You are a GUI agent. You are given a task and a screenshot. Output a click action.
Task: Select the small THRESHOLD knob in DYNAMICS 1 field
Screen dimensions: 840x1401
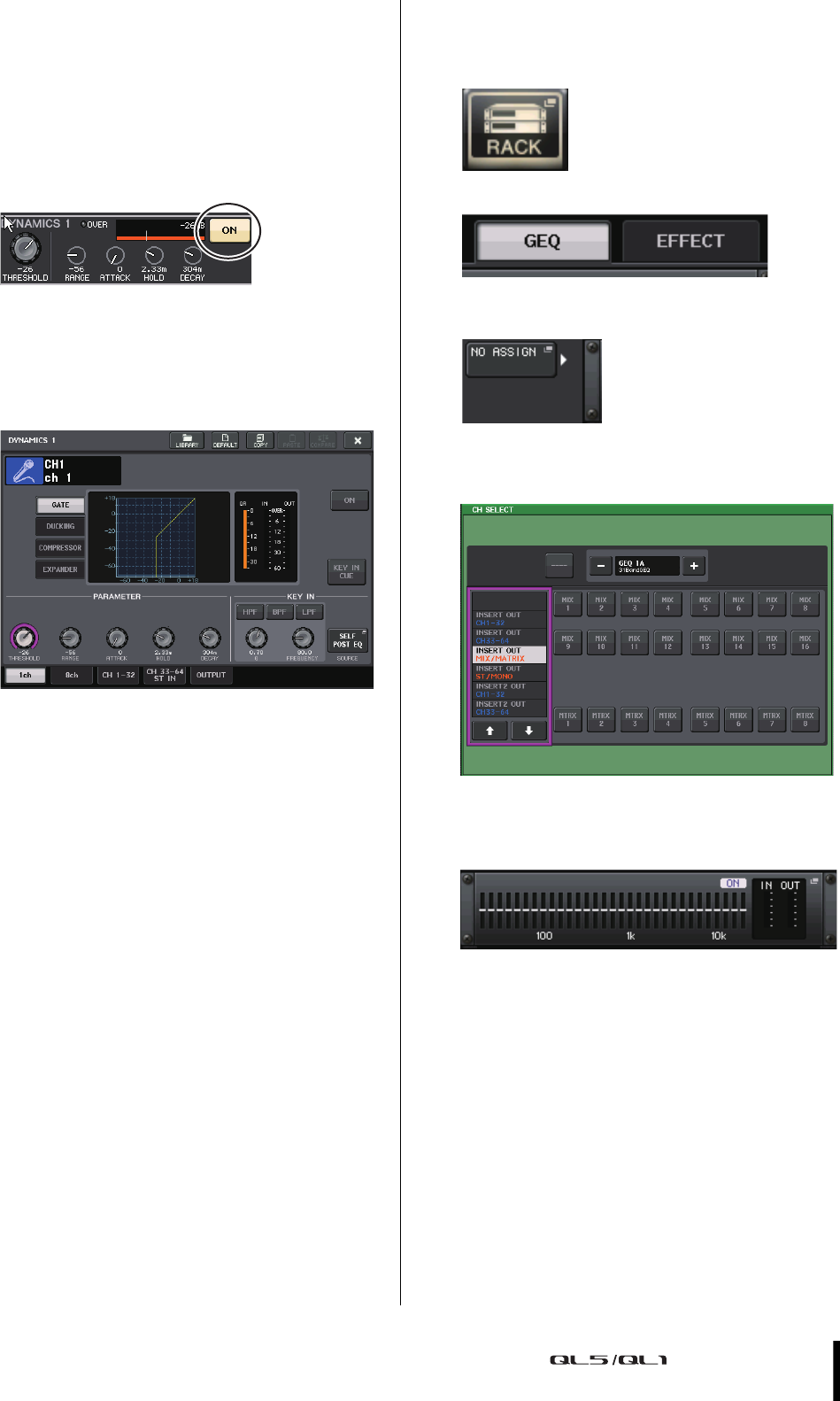coord(26,250)
